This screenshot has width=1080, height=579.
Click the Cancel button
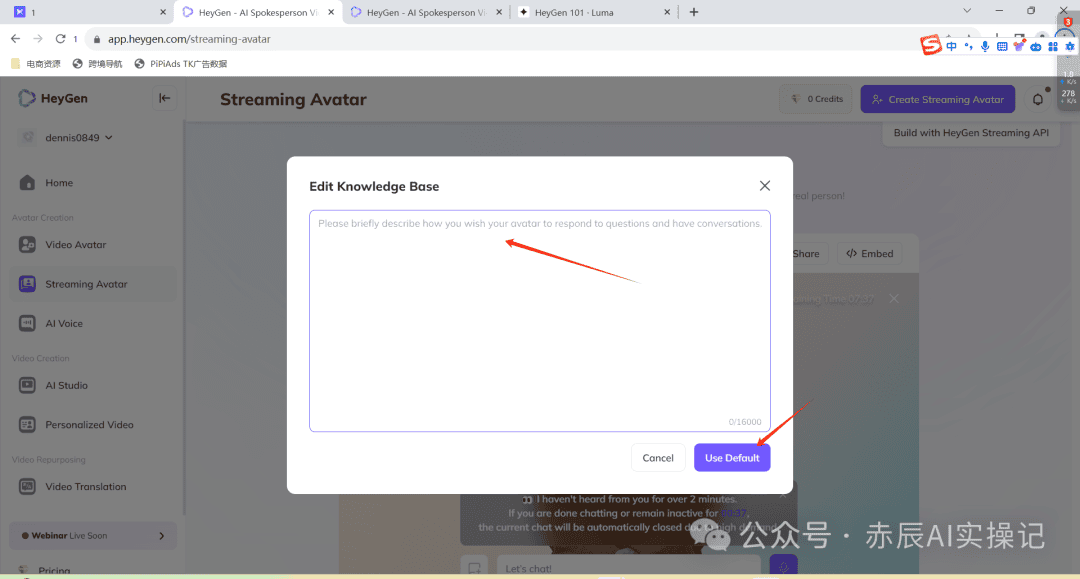tap(658, 458)
